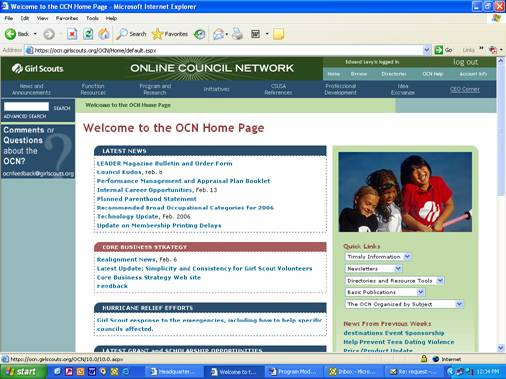
Task: Open the Idea Exchange navigation item
Action: click(403, 89)
